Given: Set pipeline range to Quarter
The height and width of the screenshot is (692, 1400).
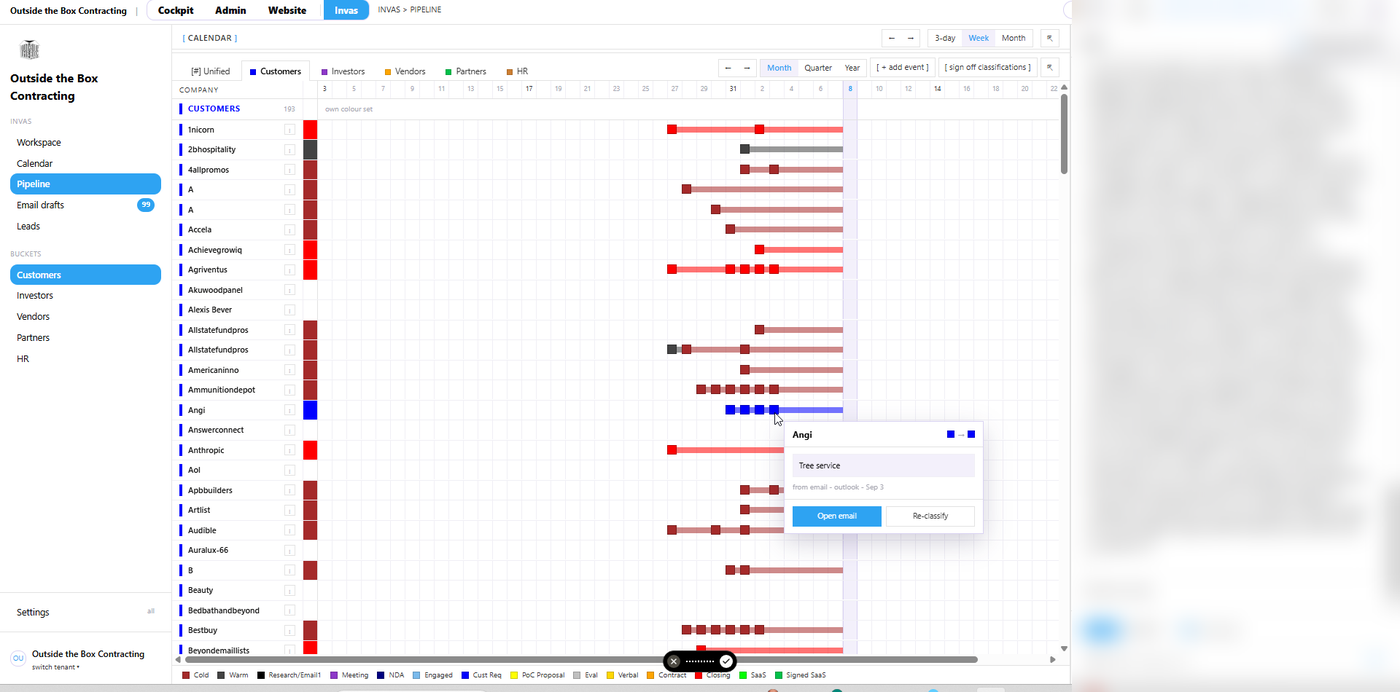Looking at the screenshot, I should point(818,68).
